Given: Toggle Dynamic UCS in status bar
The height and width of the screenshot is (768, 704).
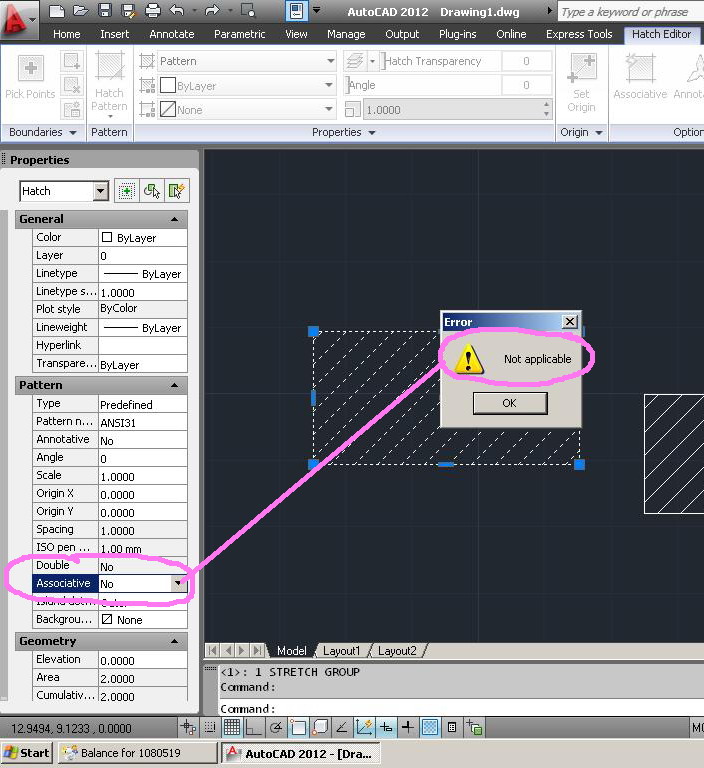Looking at the screenshot, I should (364, 727).
